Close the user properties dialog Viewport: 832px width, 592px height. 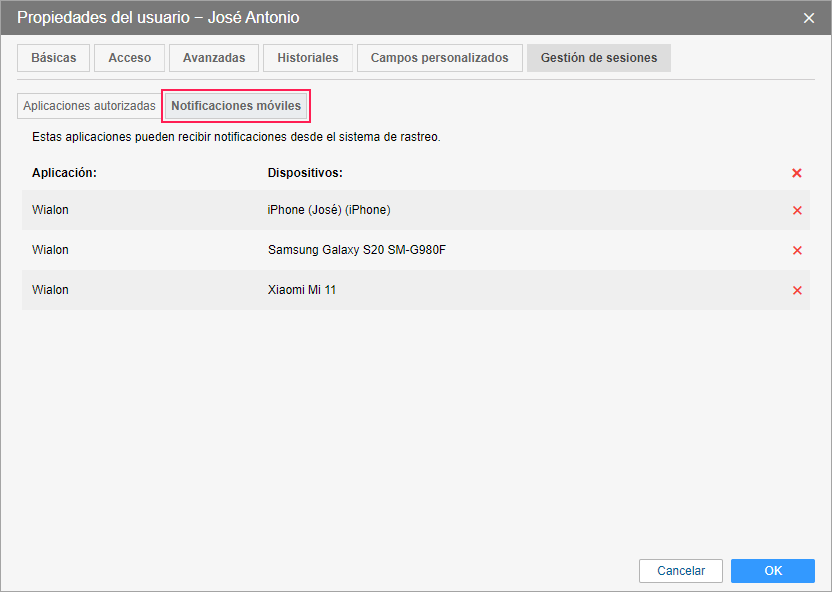[809, 18]
